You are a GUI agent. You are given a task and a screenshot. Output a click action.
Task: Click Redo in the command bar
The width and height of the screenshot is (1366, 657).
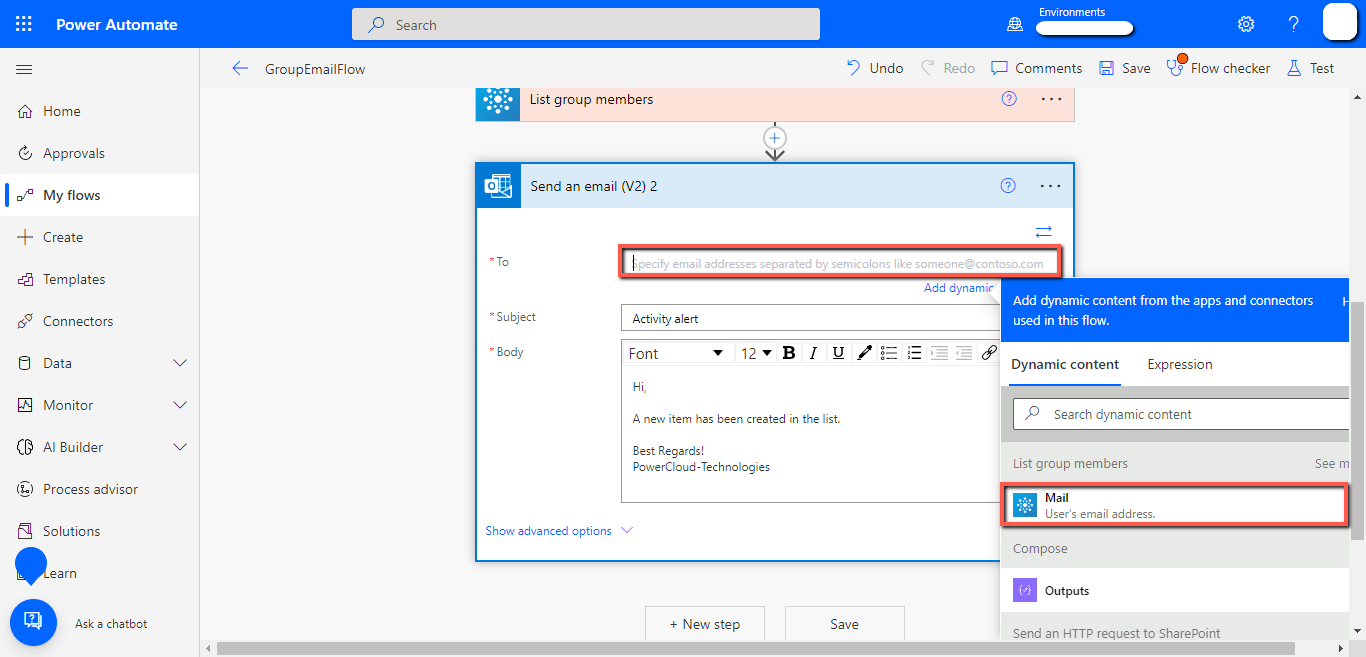point(948,68)
